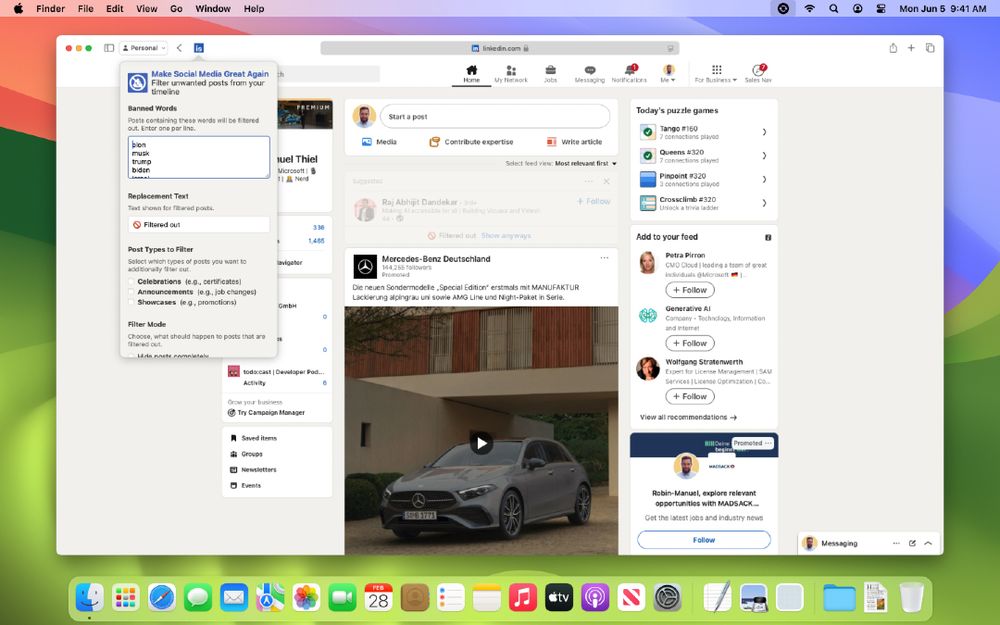Follow Wolfgang Stratenwerth
Image resolution: width=1000 pixels, height=625 pixels.
690,397
